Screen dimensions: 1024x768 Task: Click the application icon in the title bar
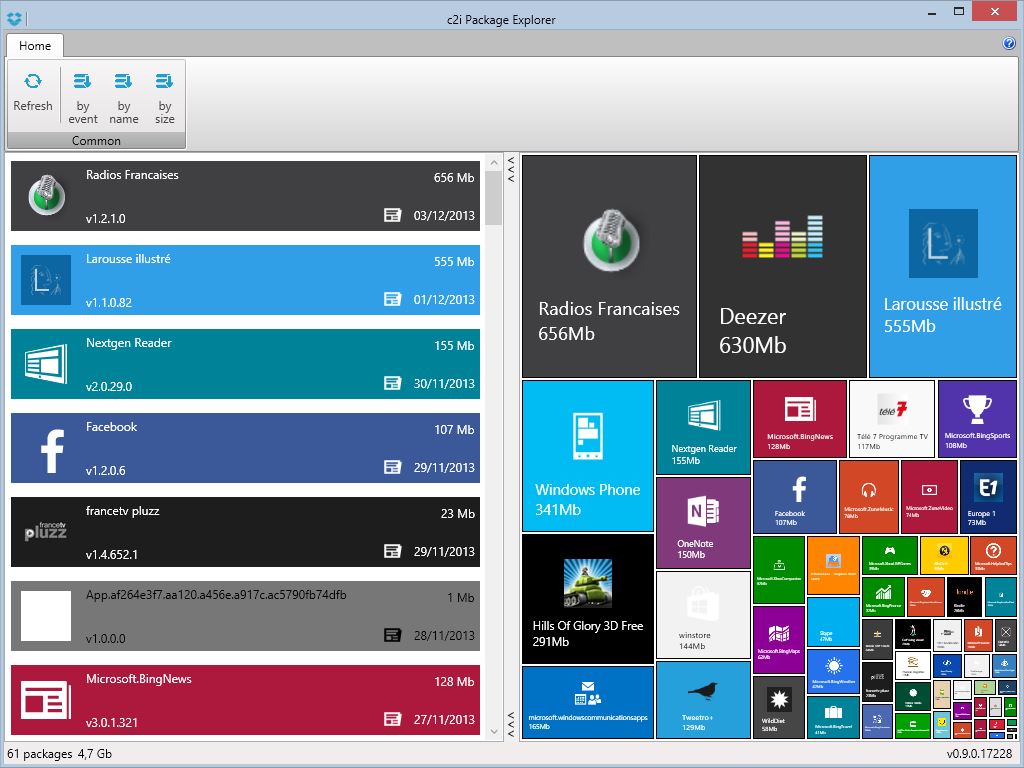pyautogui.click(x=14, y=19)
